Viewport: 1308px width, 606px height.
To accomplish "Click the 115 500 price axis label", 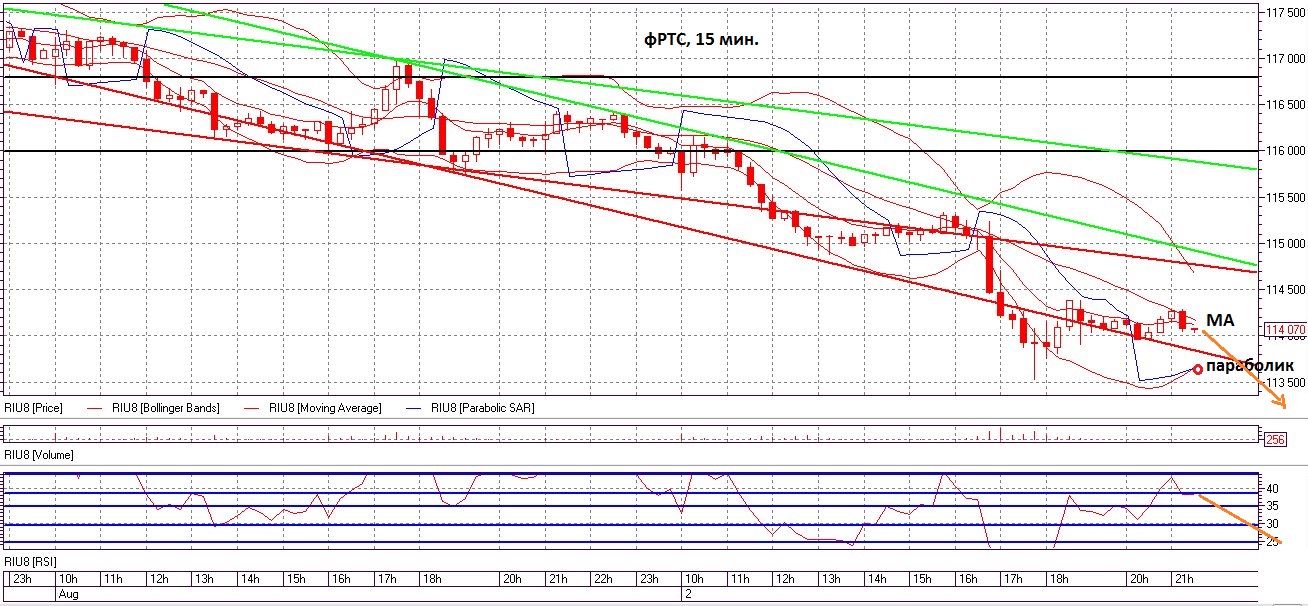I will pyautogui.click(x=1284, y=197).
